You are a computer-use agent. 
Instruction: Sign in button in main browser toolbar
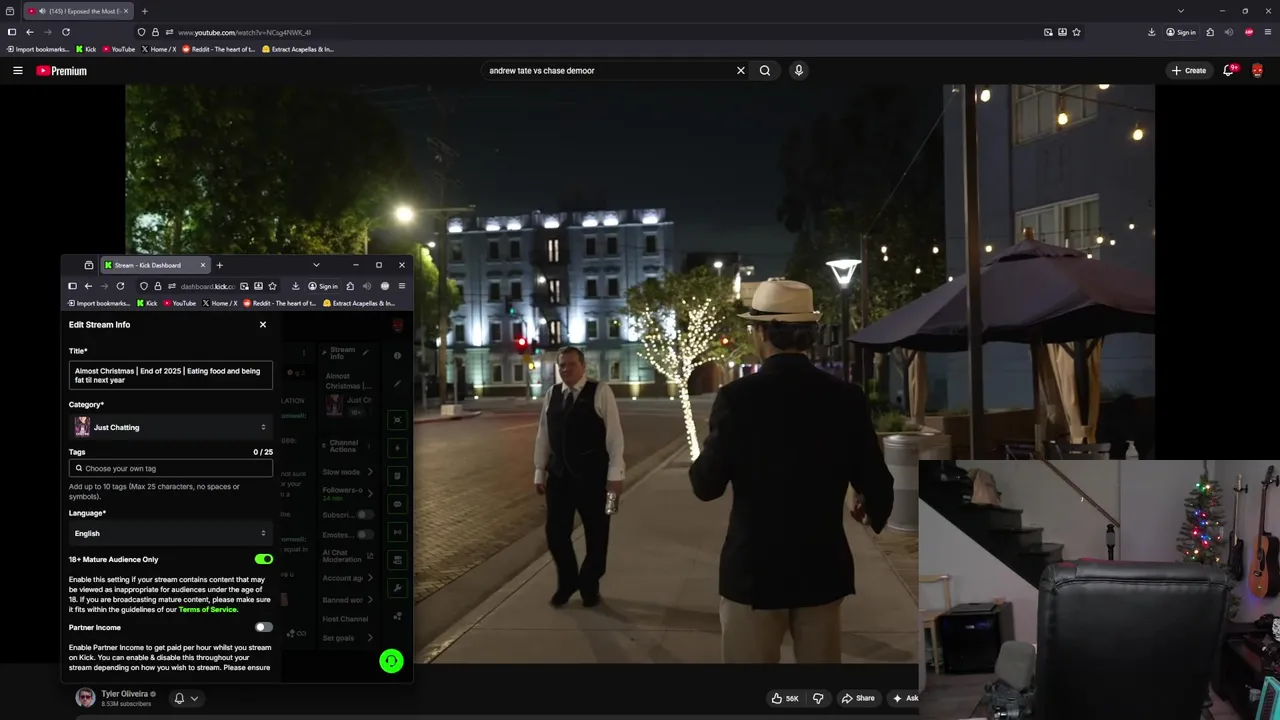[1181, 32]
